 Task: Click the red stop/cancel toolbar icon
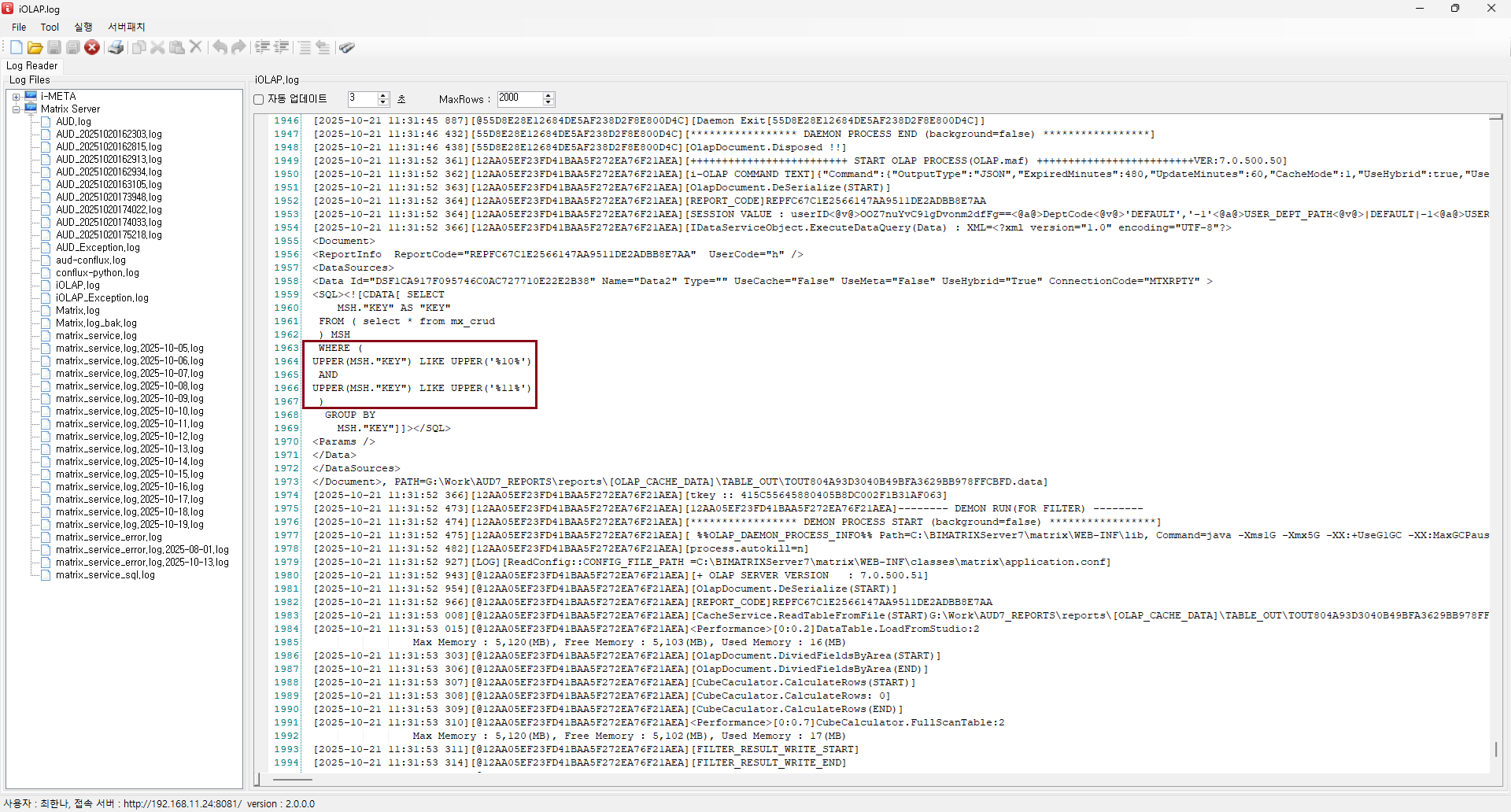(x=92, y=48)
